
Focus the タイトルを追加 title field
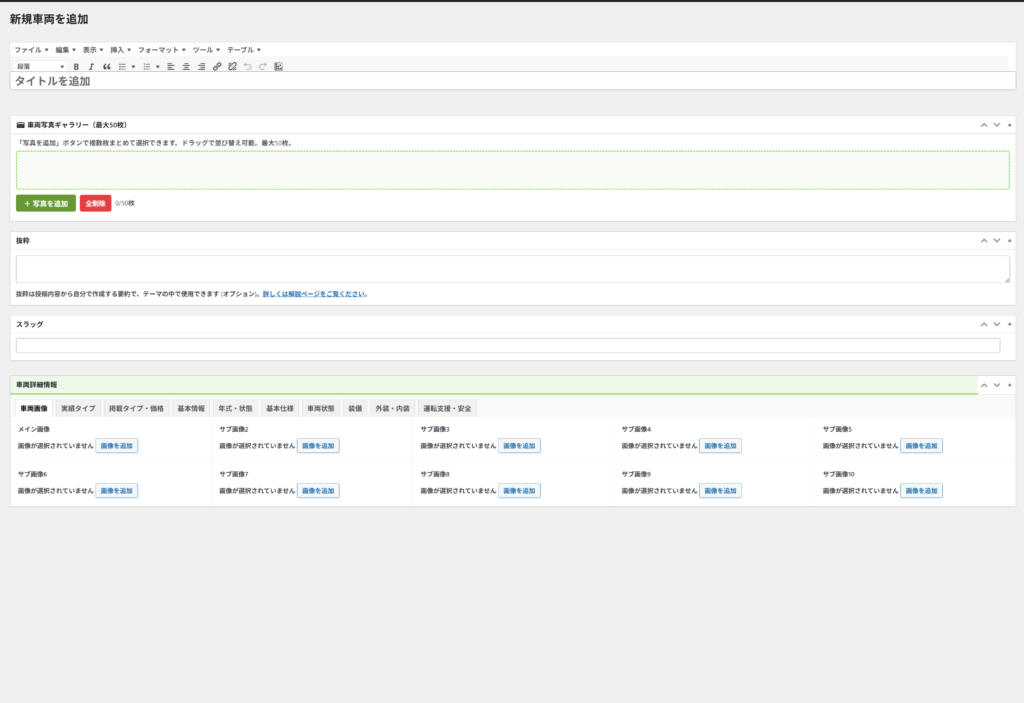(513, 81)
